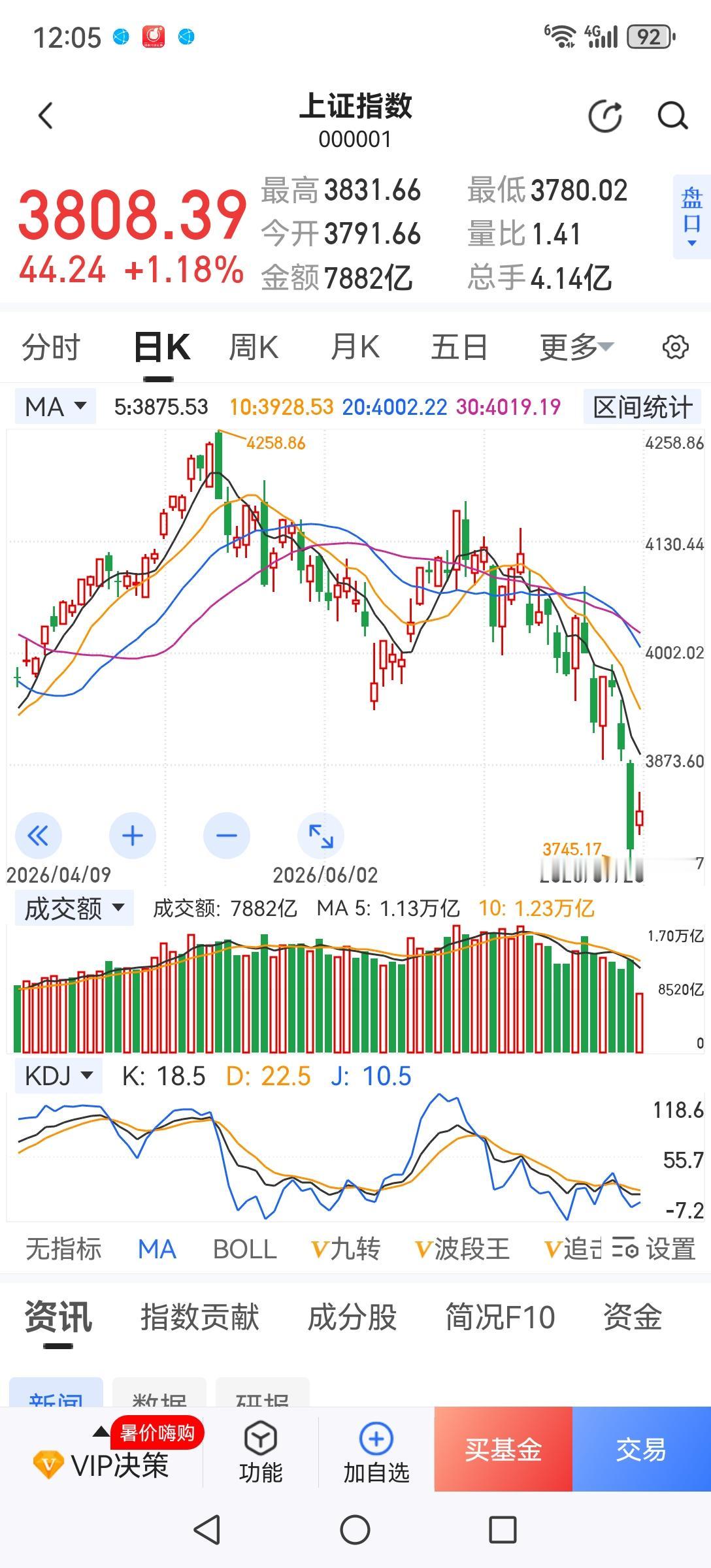Screen dimensions: 711x1568
Task: Expand chart to fullscreen icon
Action: click(321, 835)
